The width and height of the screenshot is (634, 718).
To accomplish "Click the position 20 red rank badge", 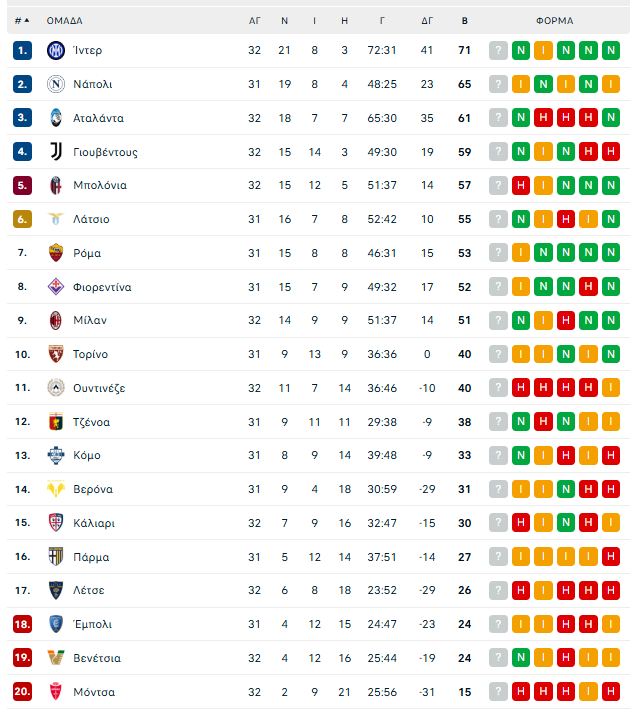I will [22, 692].
